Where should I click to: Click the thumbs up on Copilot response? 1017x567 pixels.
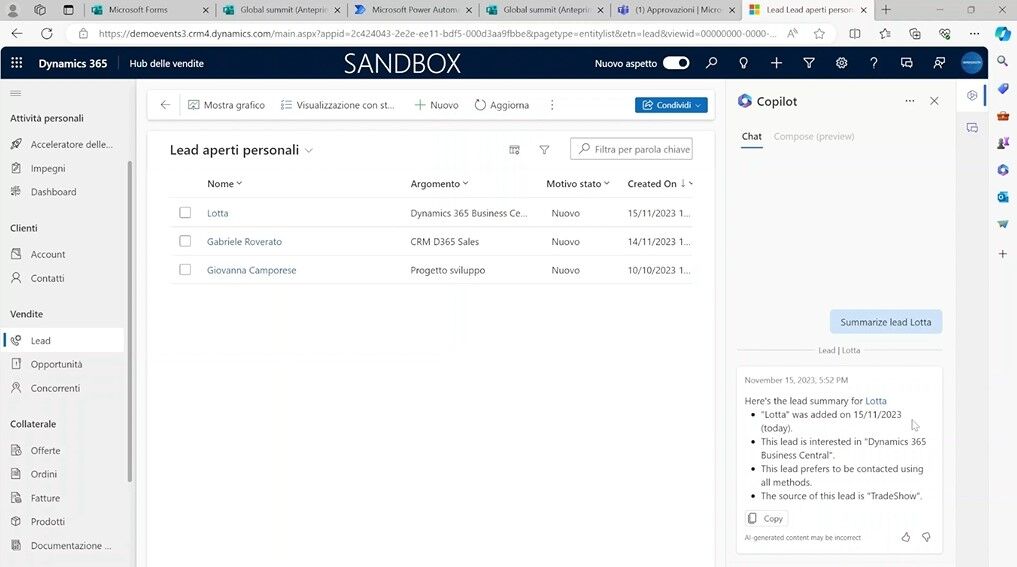(906, 537)
